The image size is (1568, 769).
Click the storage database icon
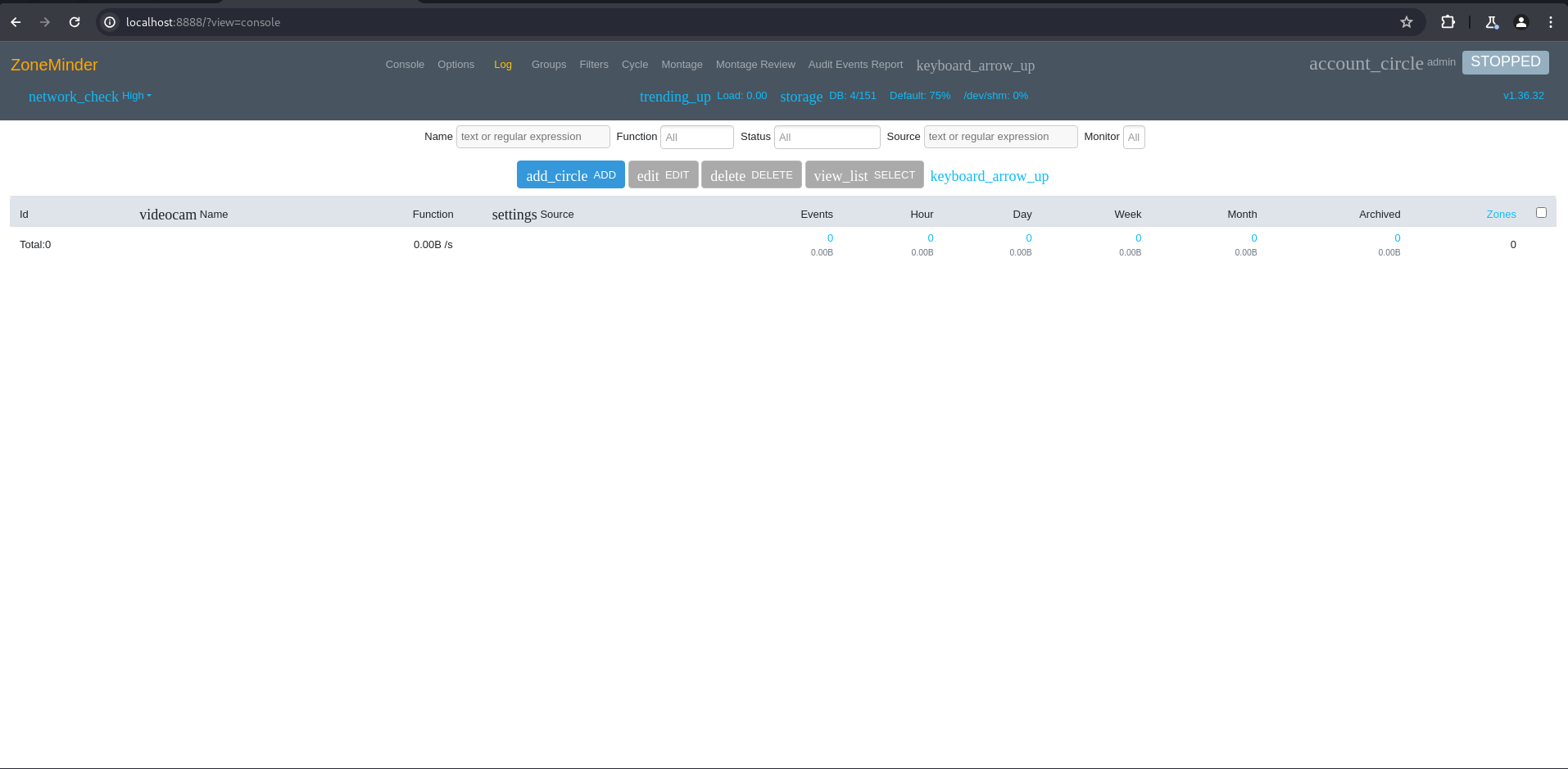point(800,97)
